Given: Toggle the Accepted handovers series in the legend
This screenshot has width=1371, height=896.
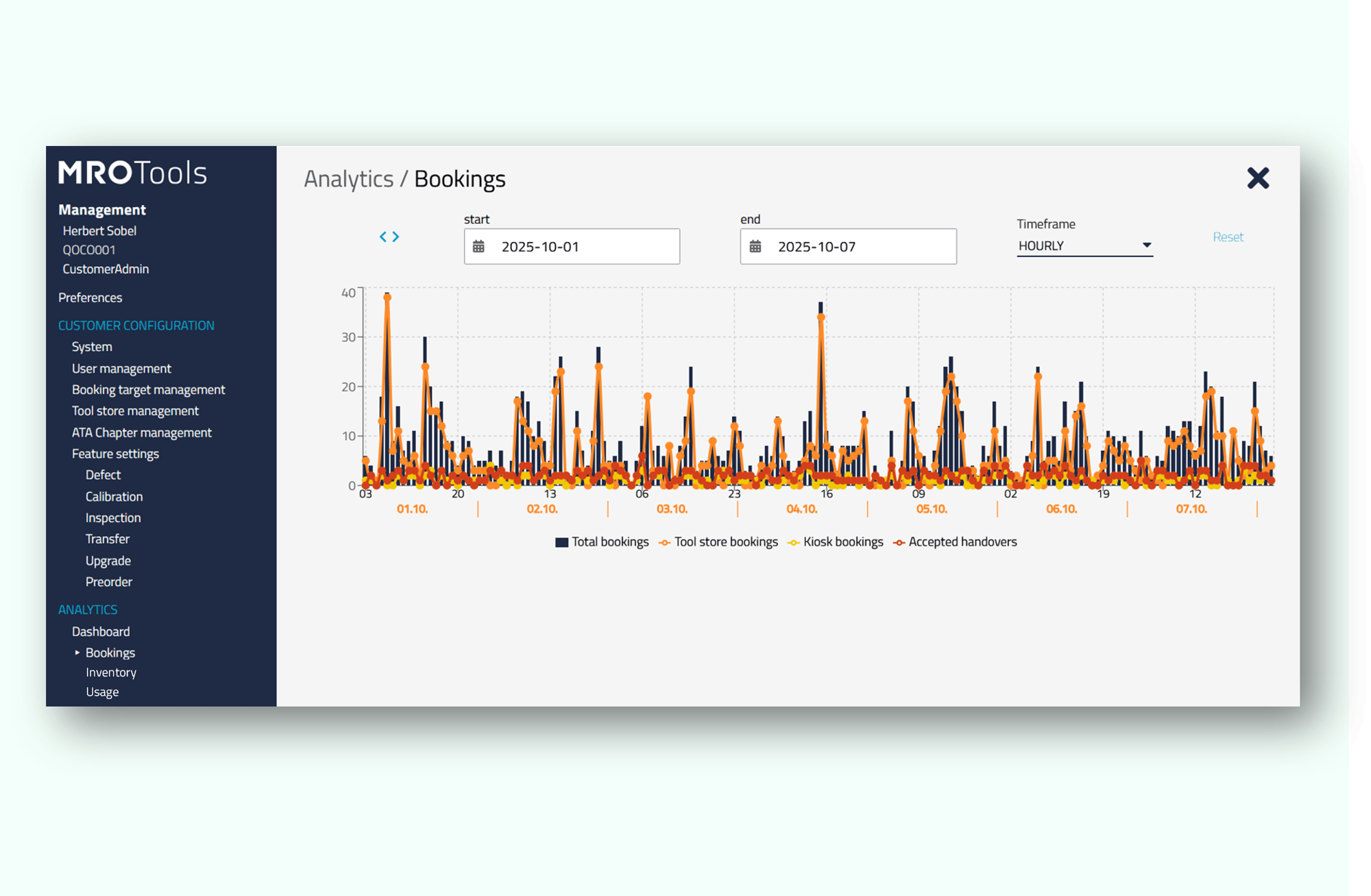Looking at the screenshot, I should click(x=897, y=542).
